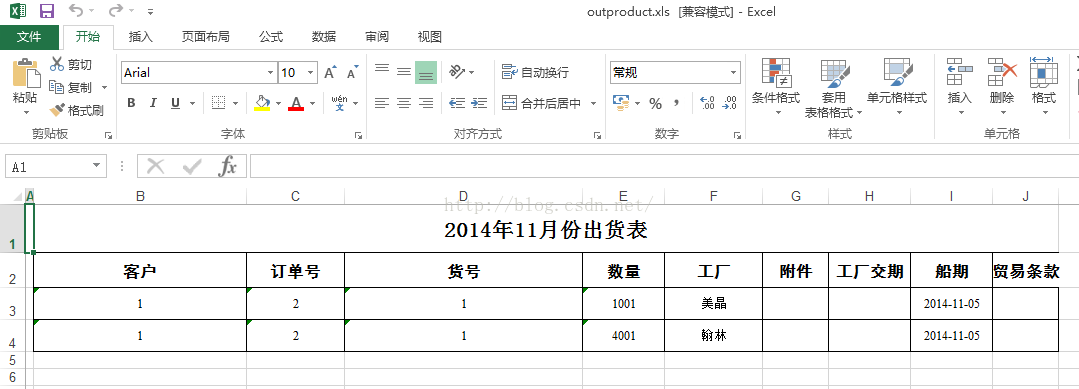Click Merge and Center 合并后居中
1079x389 pixels.
[x=542, y=103]
